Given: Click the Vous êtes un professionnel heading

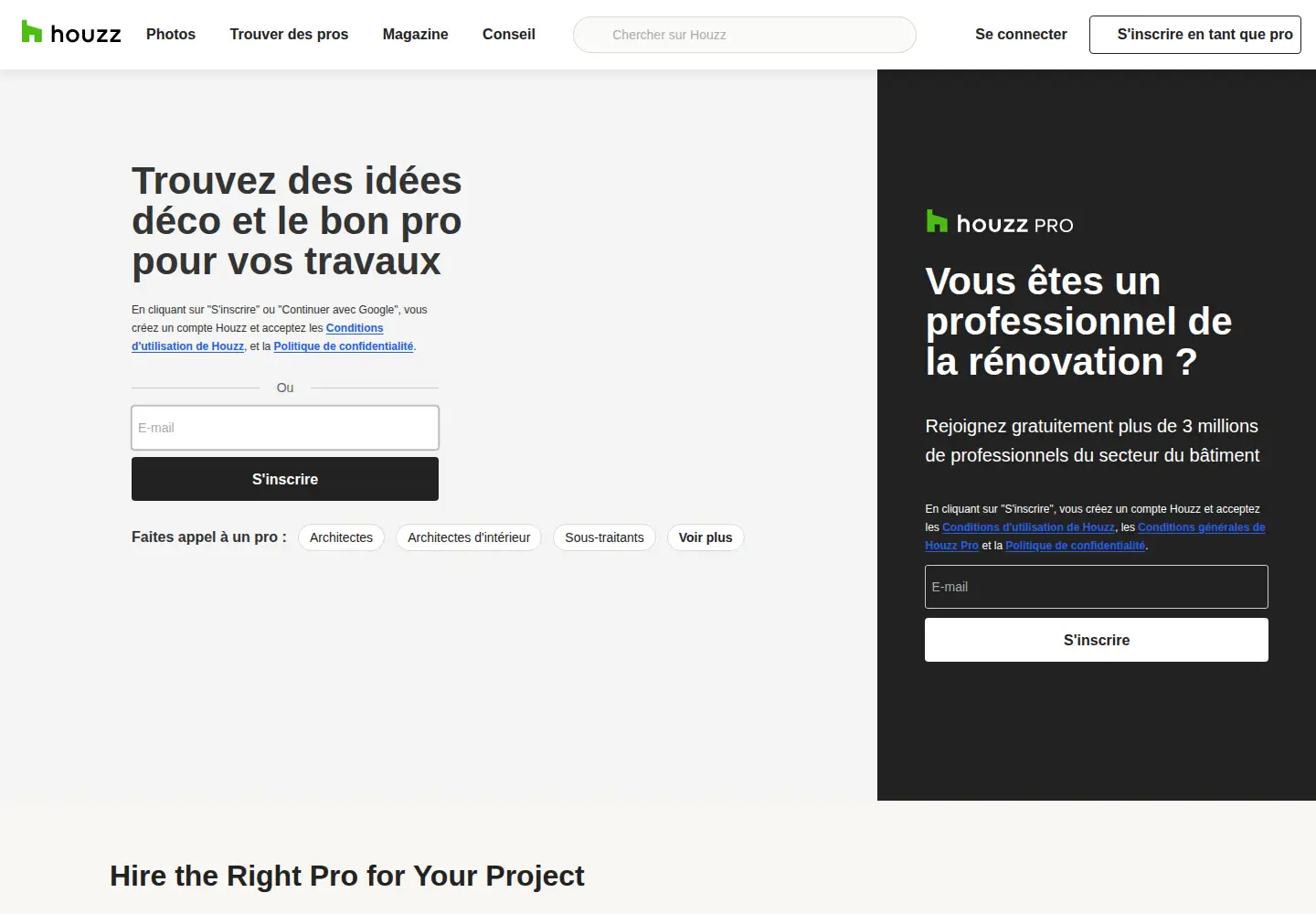Looking at the screenshot, I should (1078, 322).
